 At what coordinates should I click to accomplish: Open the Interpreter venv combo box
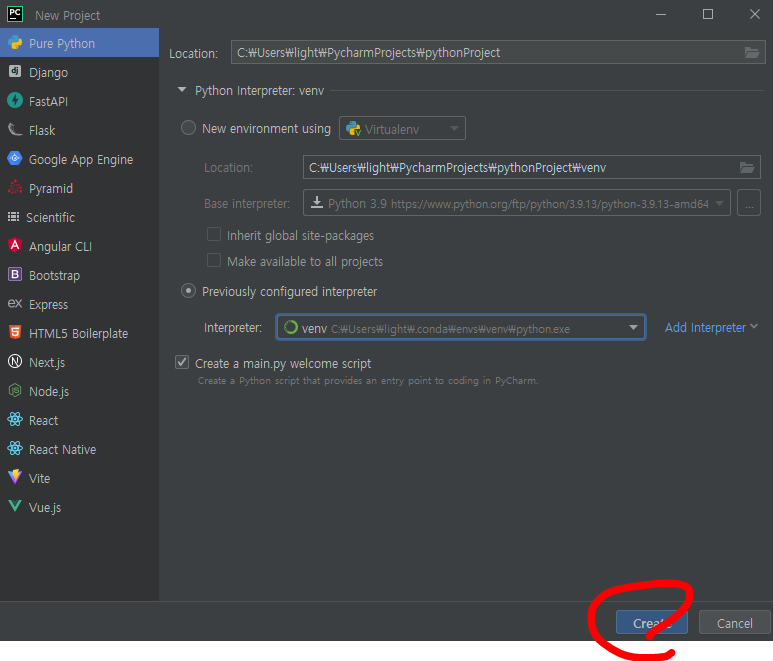click(461, 327)
